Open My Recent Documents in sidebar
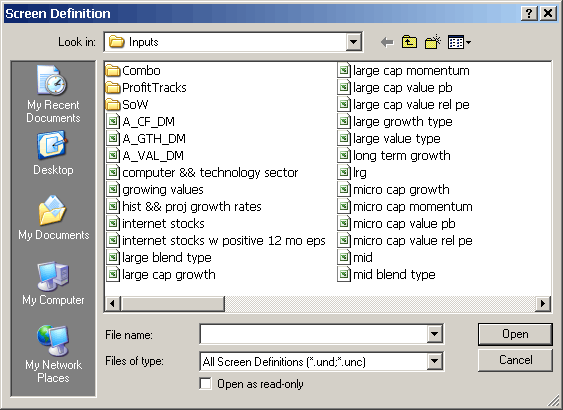Viewport: 563px width, 410px height. tap(53, 94)
